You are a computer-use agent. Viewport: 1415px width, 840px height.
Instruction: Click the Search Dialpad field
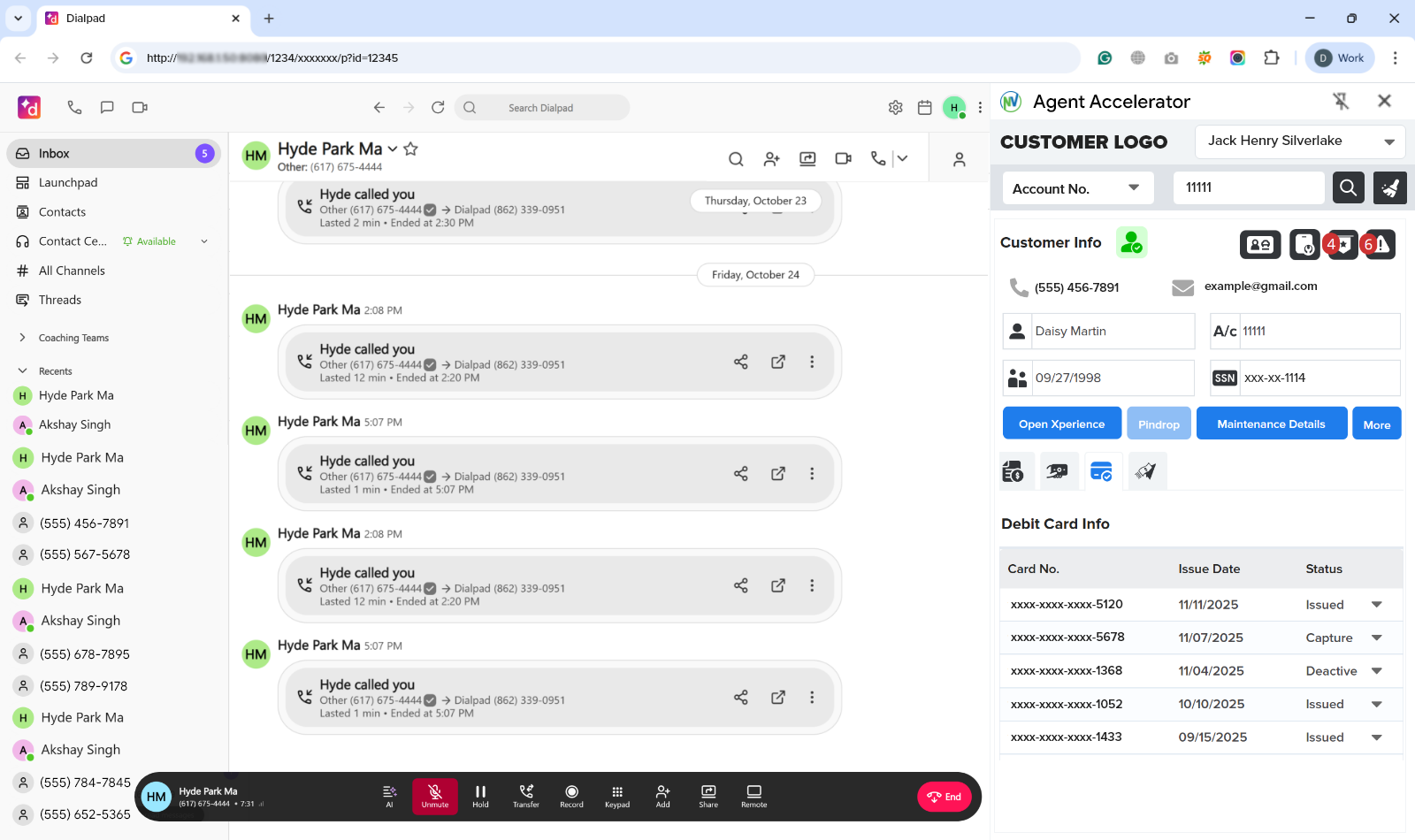pos(542,108)
